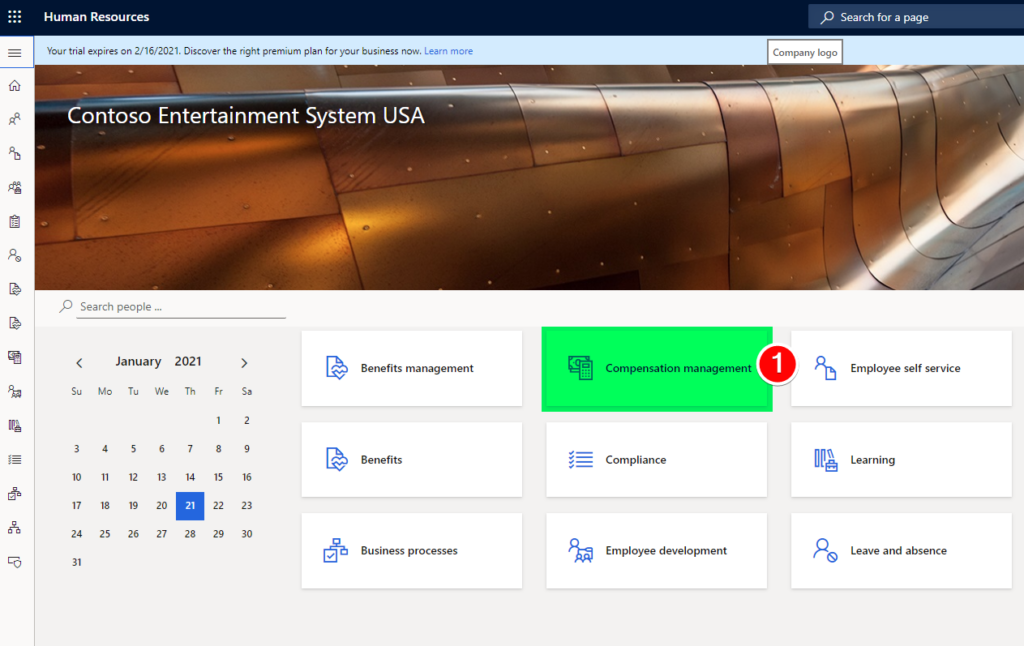Image resolution: width=1024 pixels, height=646 pixels.
Task: Open people icon below Home in sidebar
Action: (14, 120)
